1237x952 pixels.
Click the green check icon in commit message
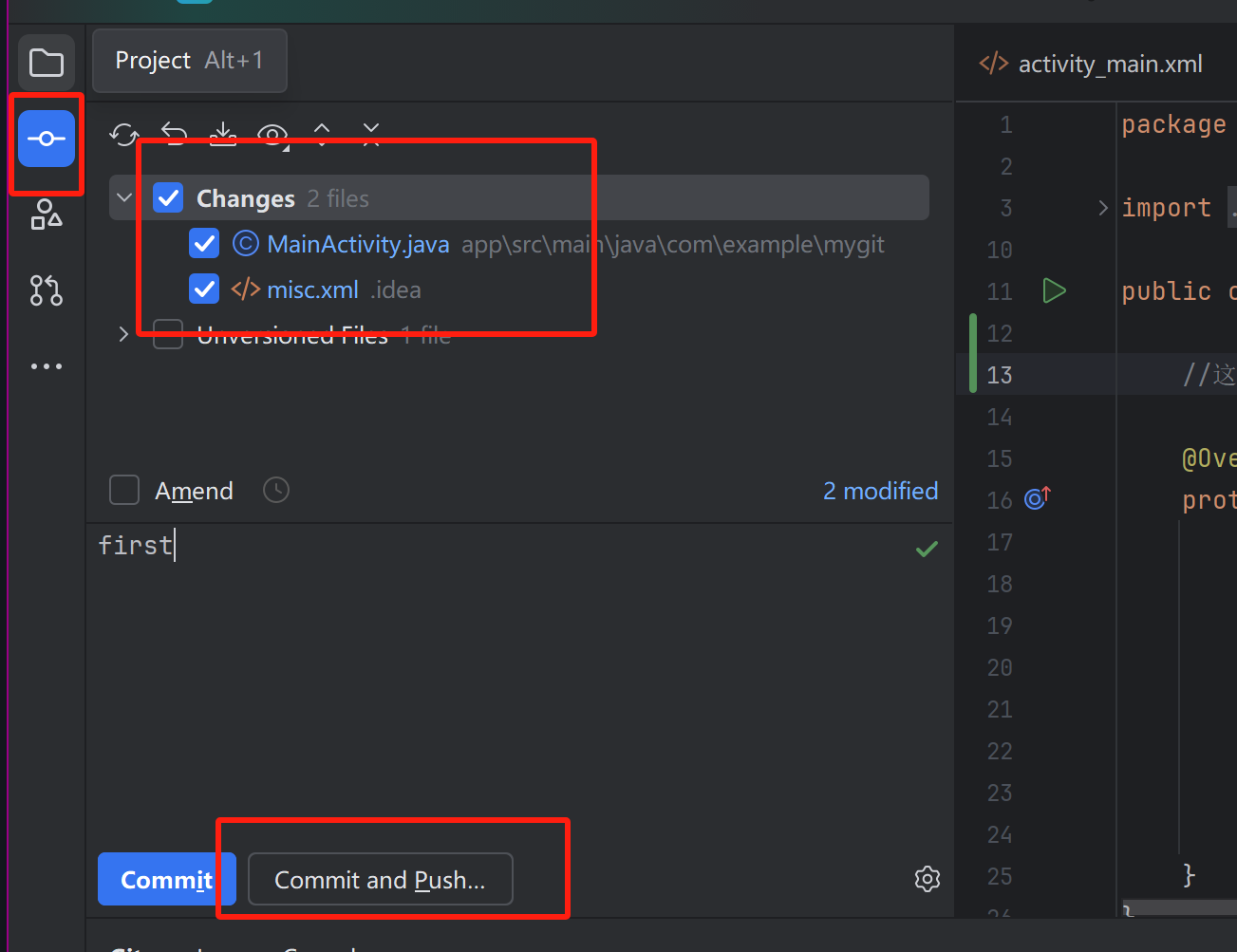pos(927,548)
